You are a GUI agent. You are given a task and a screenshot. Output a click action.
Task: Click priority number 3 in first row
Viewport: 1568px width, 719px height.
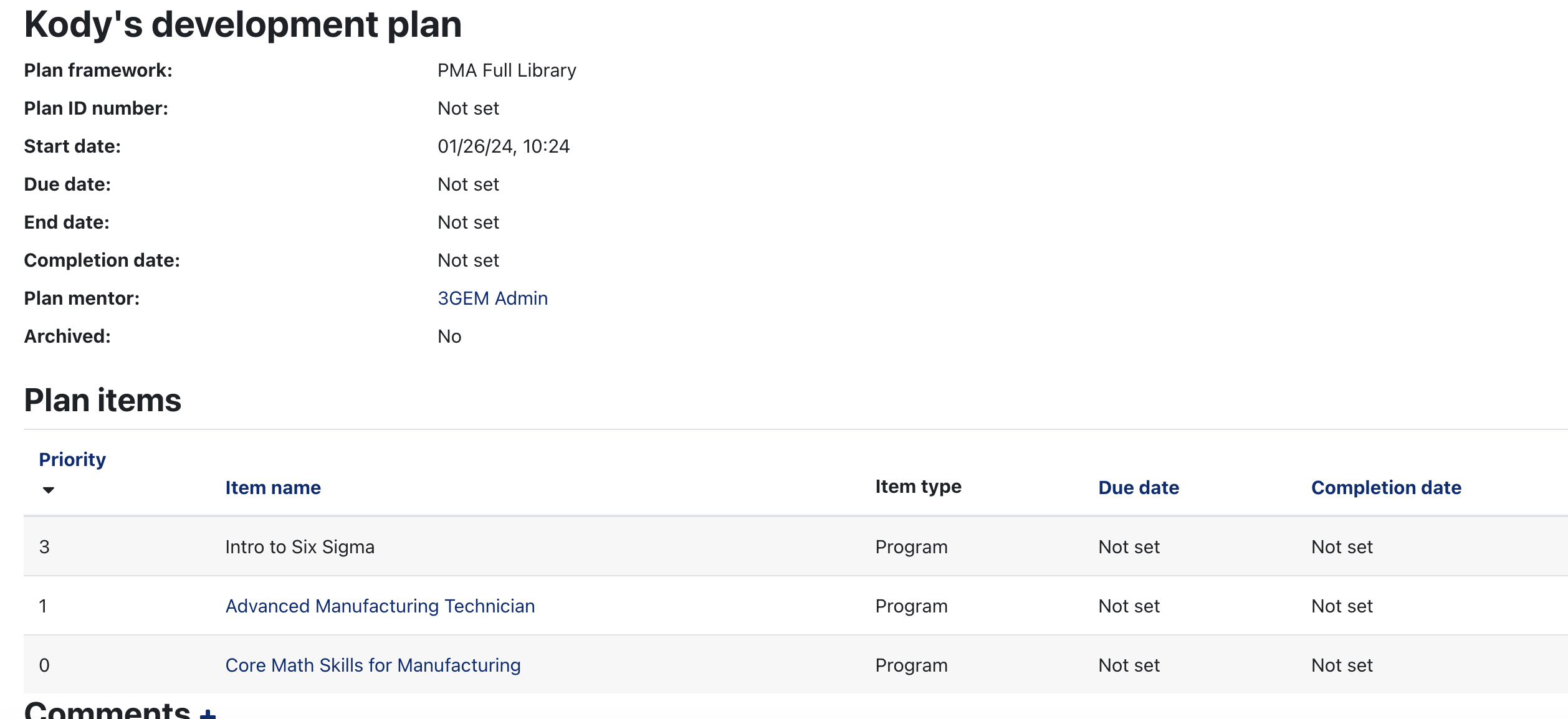pos(44,547)
